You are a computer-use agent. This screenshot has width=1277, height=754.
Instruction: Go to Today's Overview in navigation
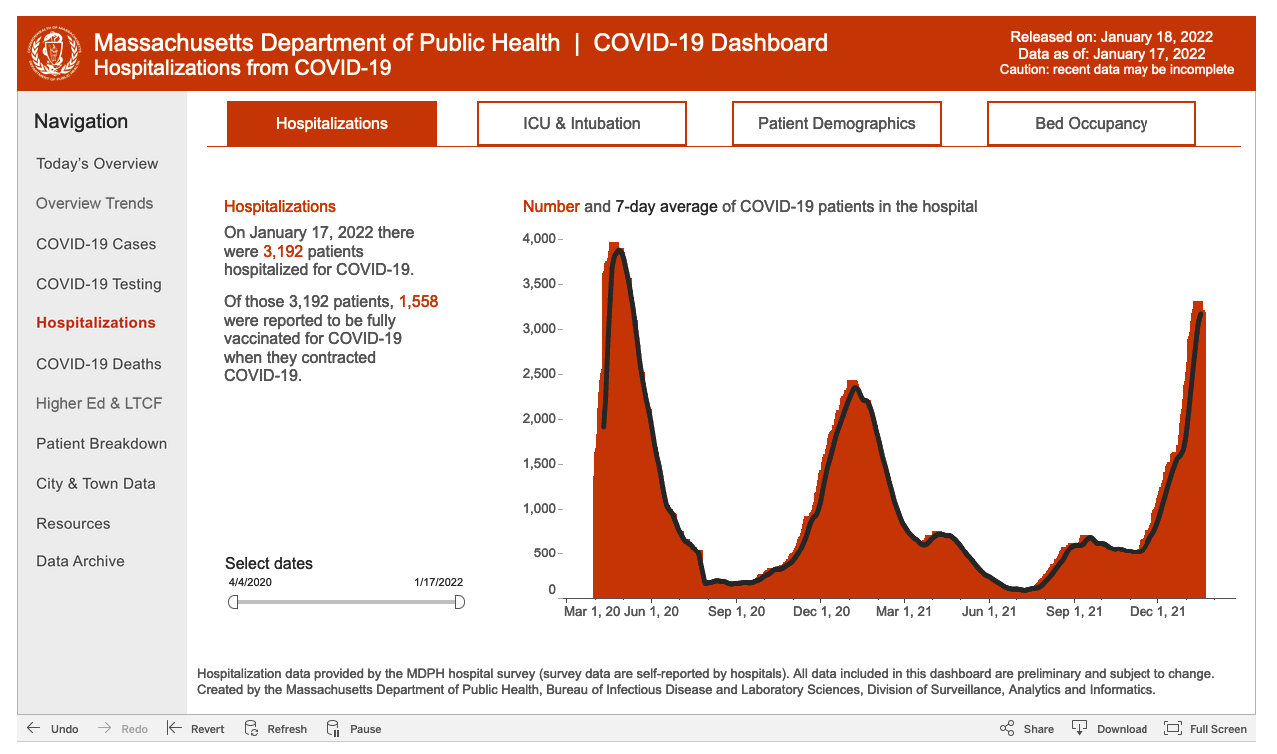click(x=97, y=163)
